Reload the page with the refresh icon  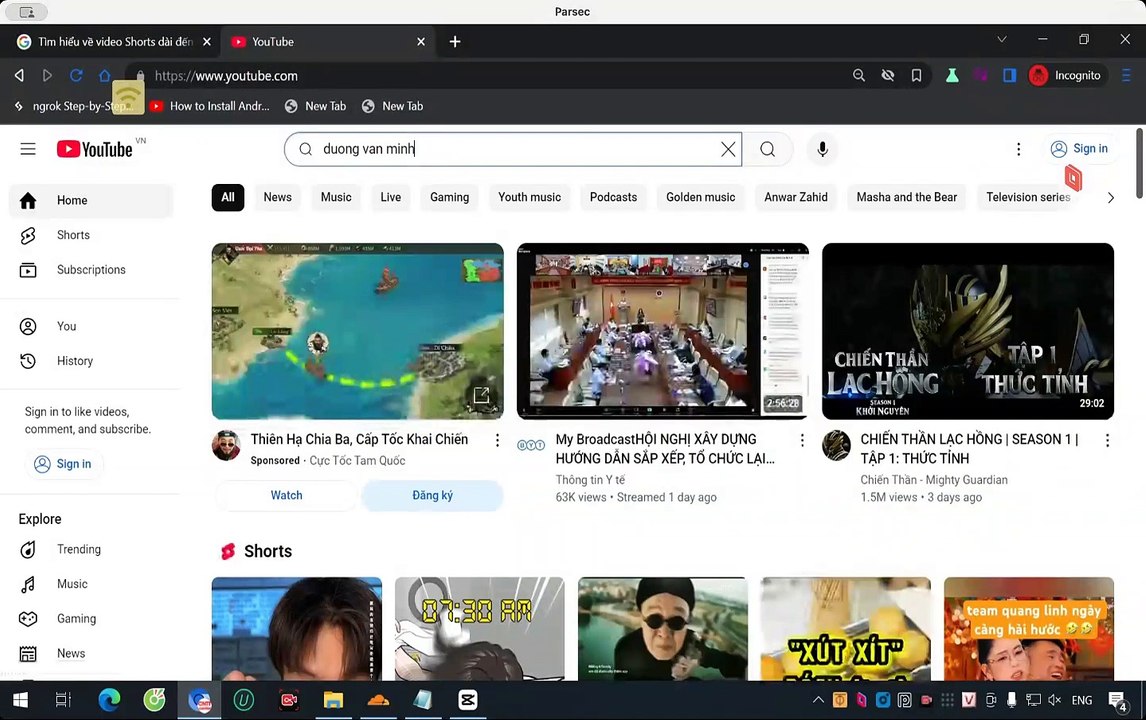point(76,75)
